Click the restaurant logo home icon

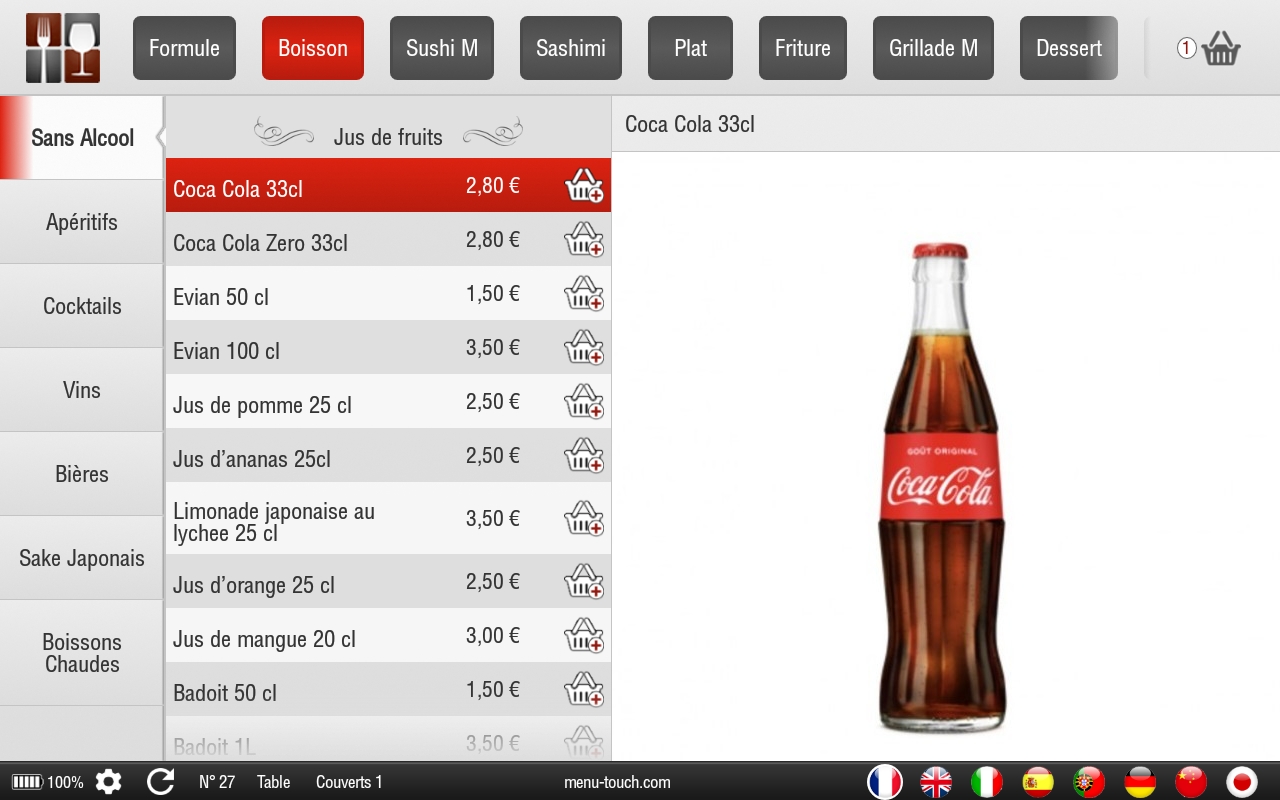coord(63,48)
